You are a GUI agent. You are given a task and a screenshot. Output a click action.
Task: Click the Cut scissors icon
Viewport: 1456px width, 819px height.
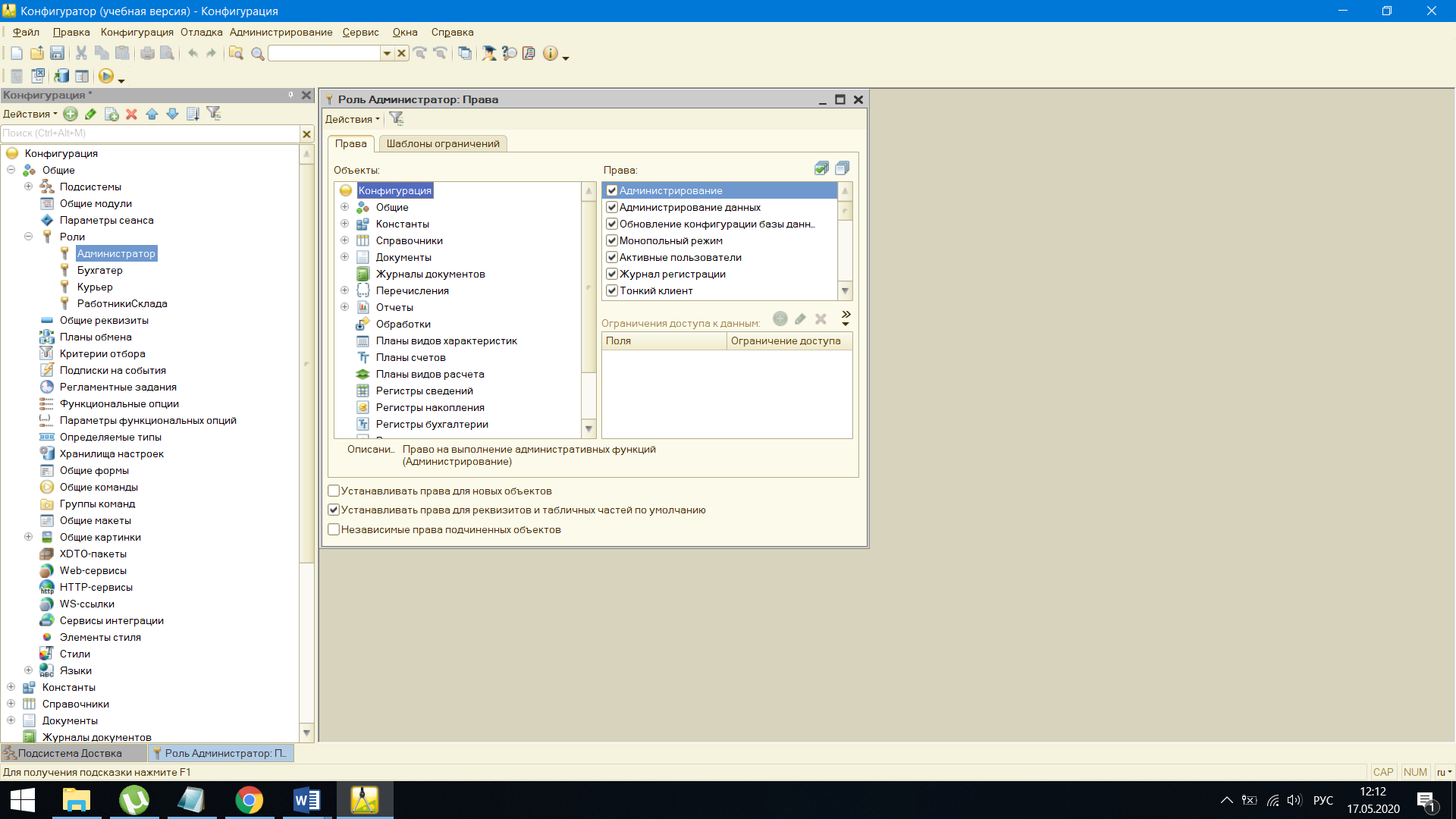pyautogui.click(x=81, y=53)
